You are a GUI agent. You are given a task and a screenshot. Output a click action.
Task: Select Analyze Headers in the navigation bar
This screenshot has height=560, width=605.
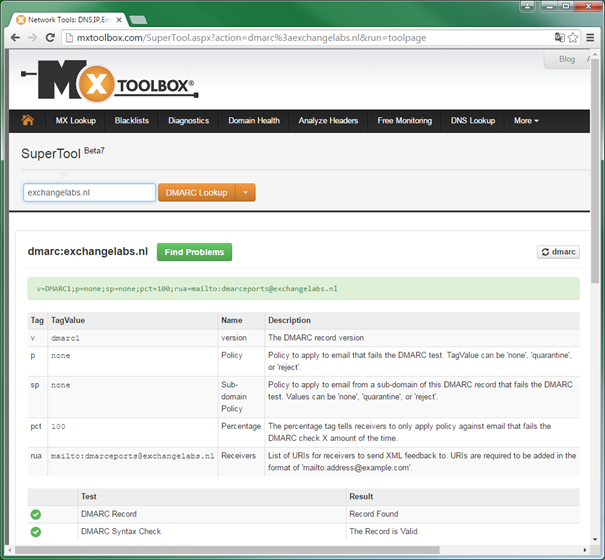pyautogui.click(x=328, y=121)
